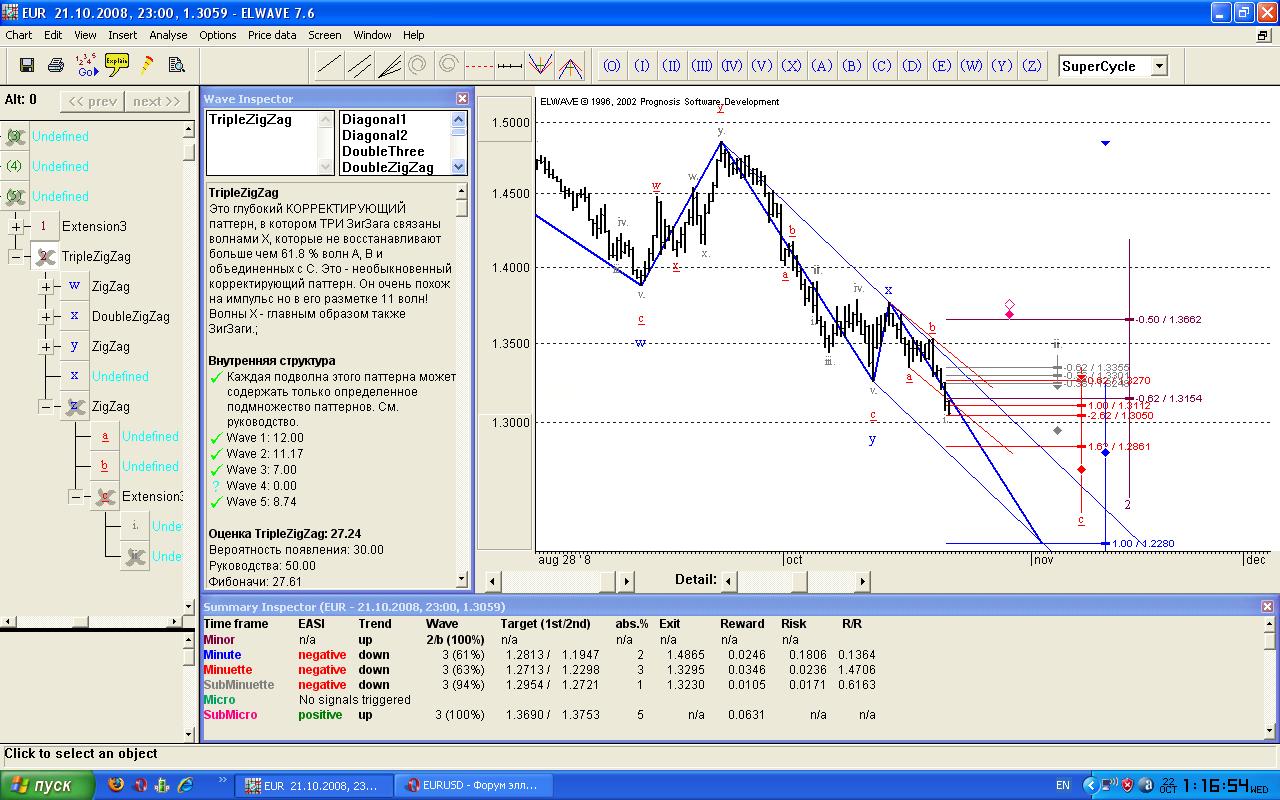Click the Detail slider left arrow
Viewport: 1280px width, 800px height.
[729, 581]
